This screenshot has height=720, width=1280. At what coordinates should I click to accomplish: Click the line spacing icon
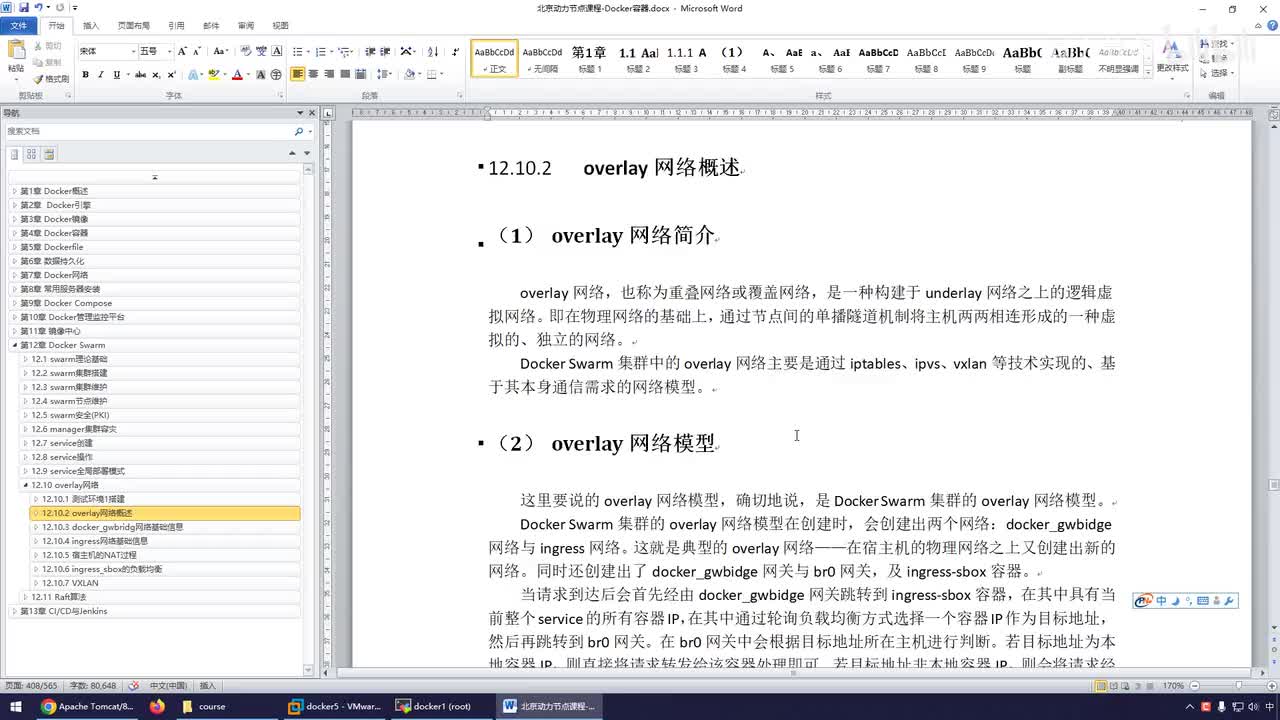coord(383,74)
